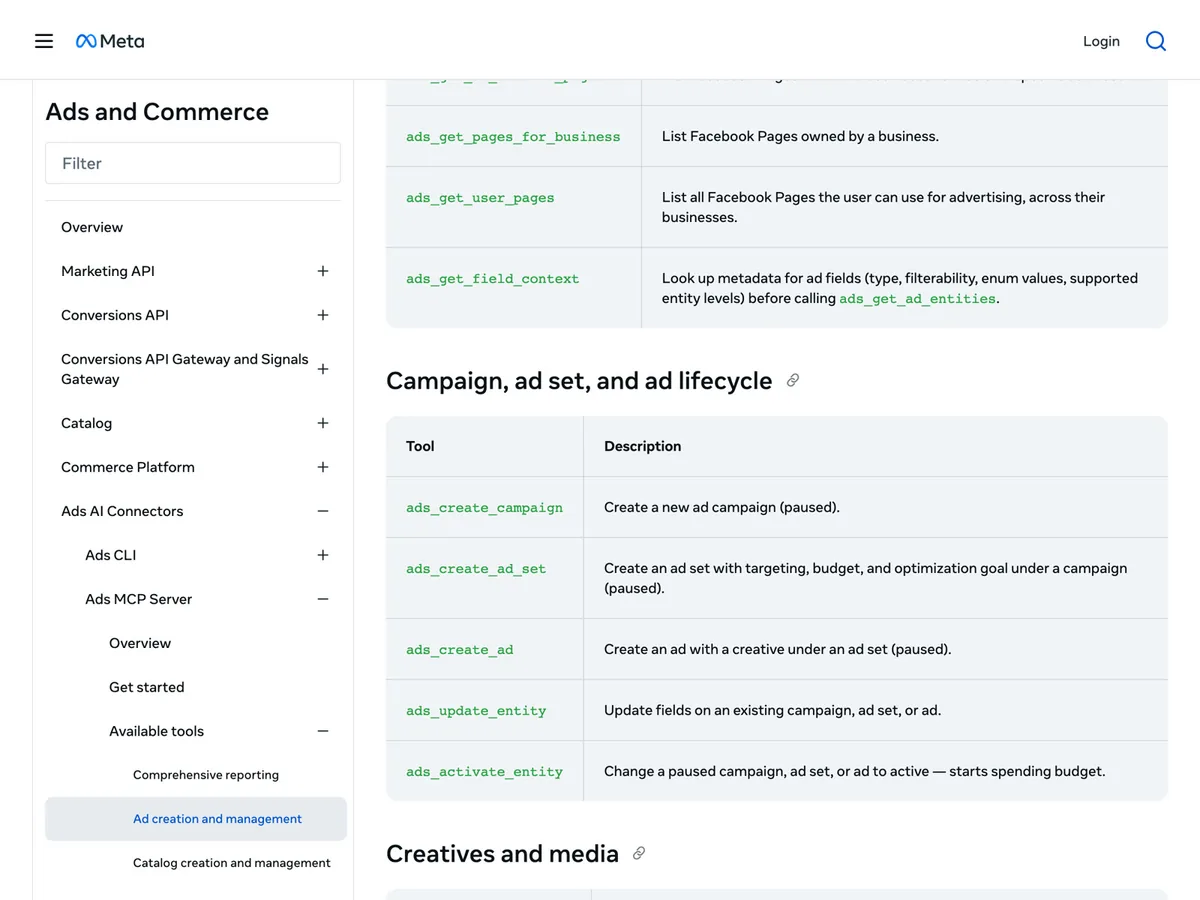Screen dimensions: 1200x900
Task: Select Ad creation and management item
Action: (x=196, y=819)
